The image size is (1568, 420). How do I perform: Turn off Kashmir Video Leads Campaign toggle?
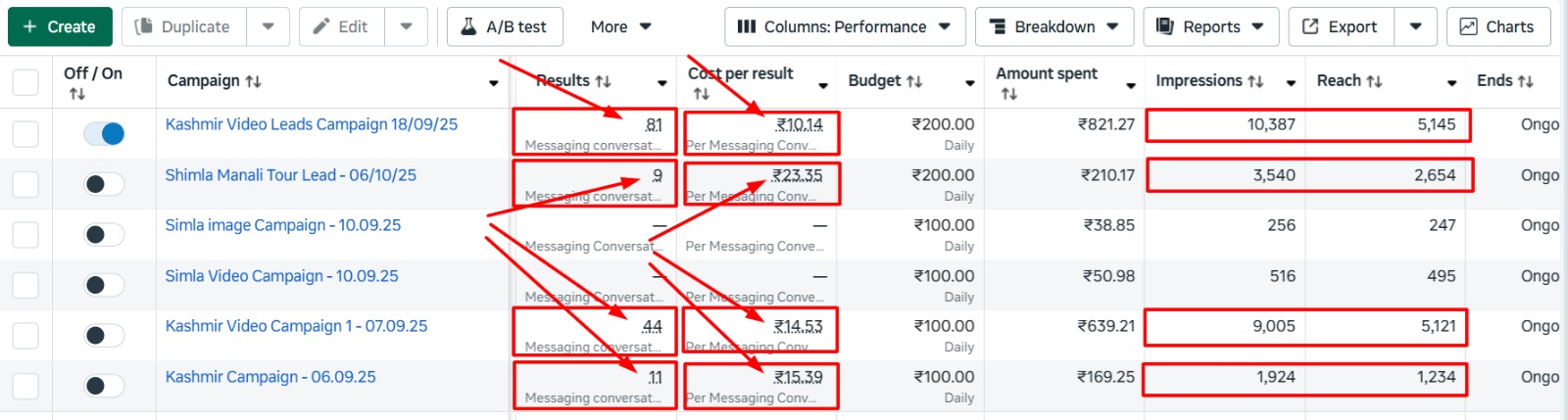click(x=104, y=133)
